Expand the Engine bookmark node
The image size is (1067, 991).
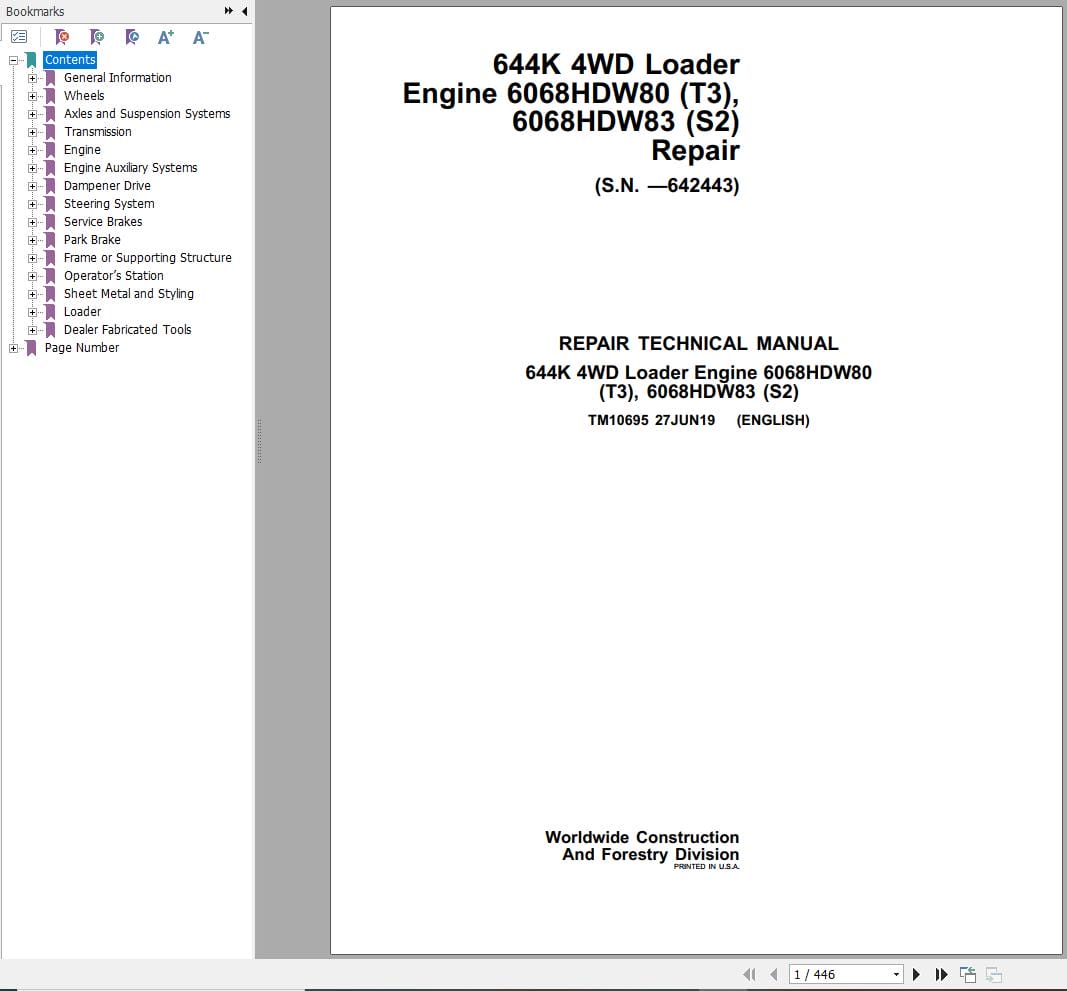pos(32,150)
